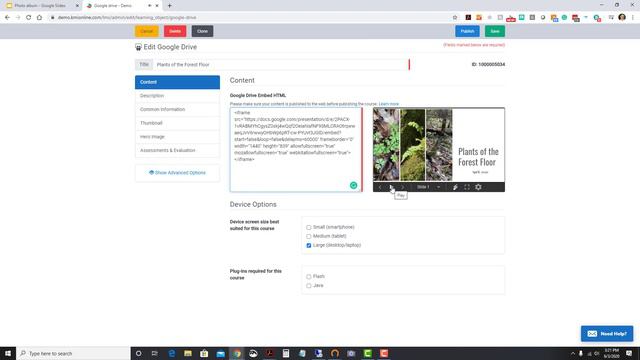This screenshot has width=640, height=360.
Task: Open the Windows Start menu
Action: pos(8,353)
